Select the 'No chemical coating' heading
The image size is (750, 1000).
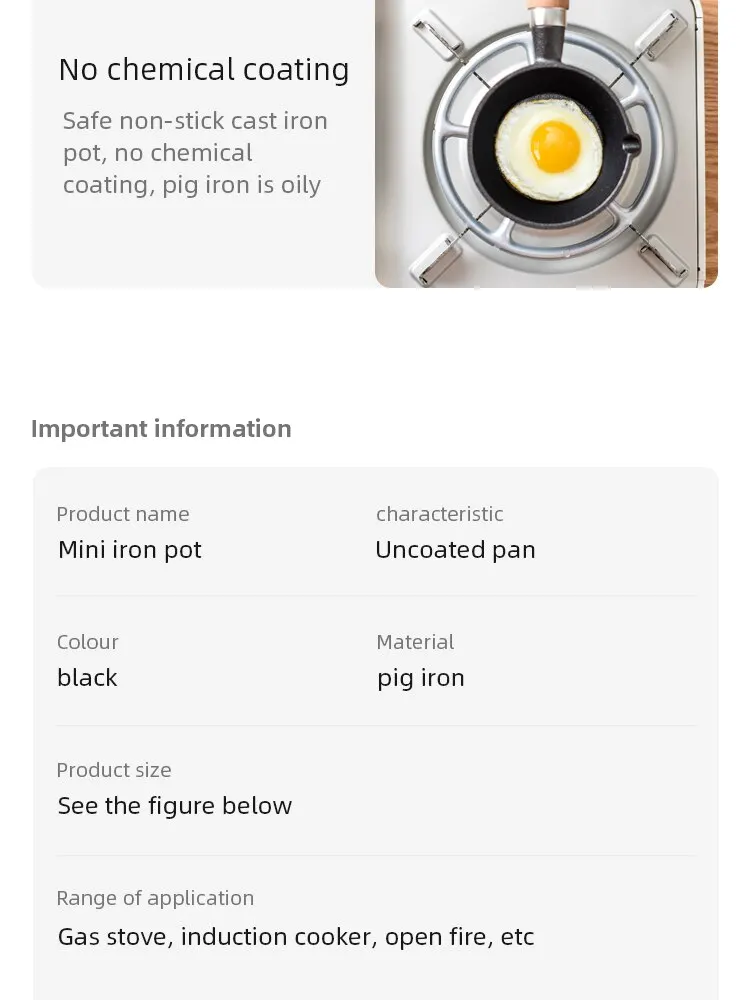pyautogui.click(x=203, y=70)
